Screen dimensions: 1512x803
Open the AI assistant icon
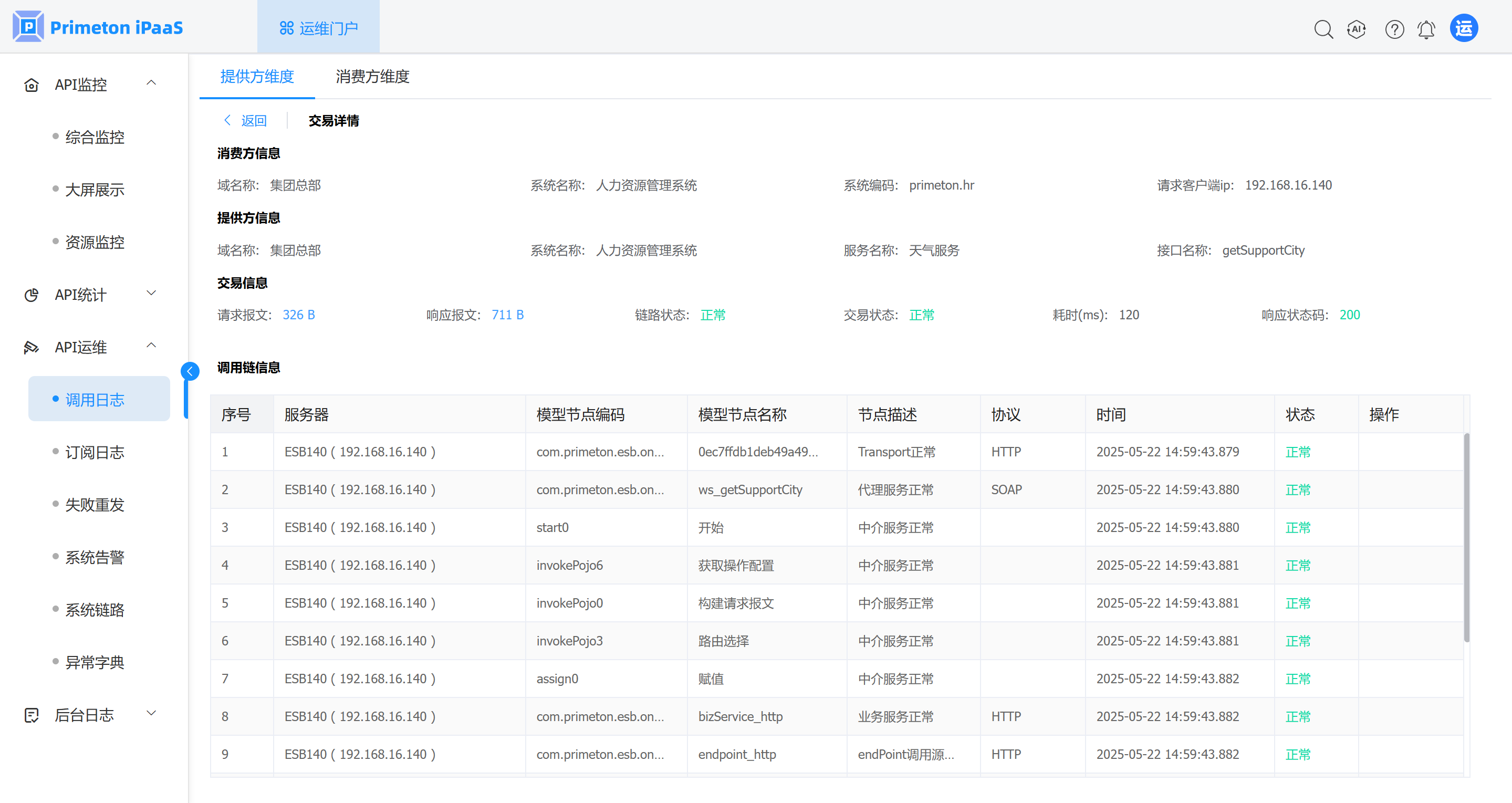click(1357, 29)
